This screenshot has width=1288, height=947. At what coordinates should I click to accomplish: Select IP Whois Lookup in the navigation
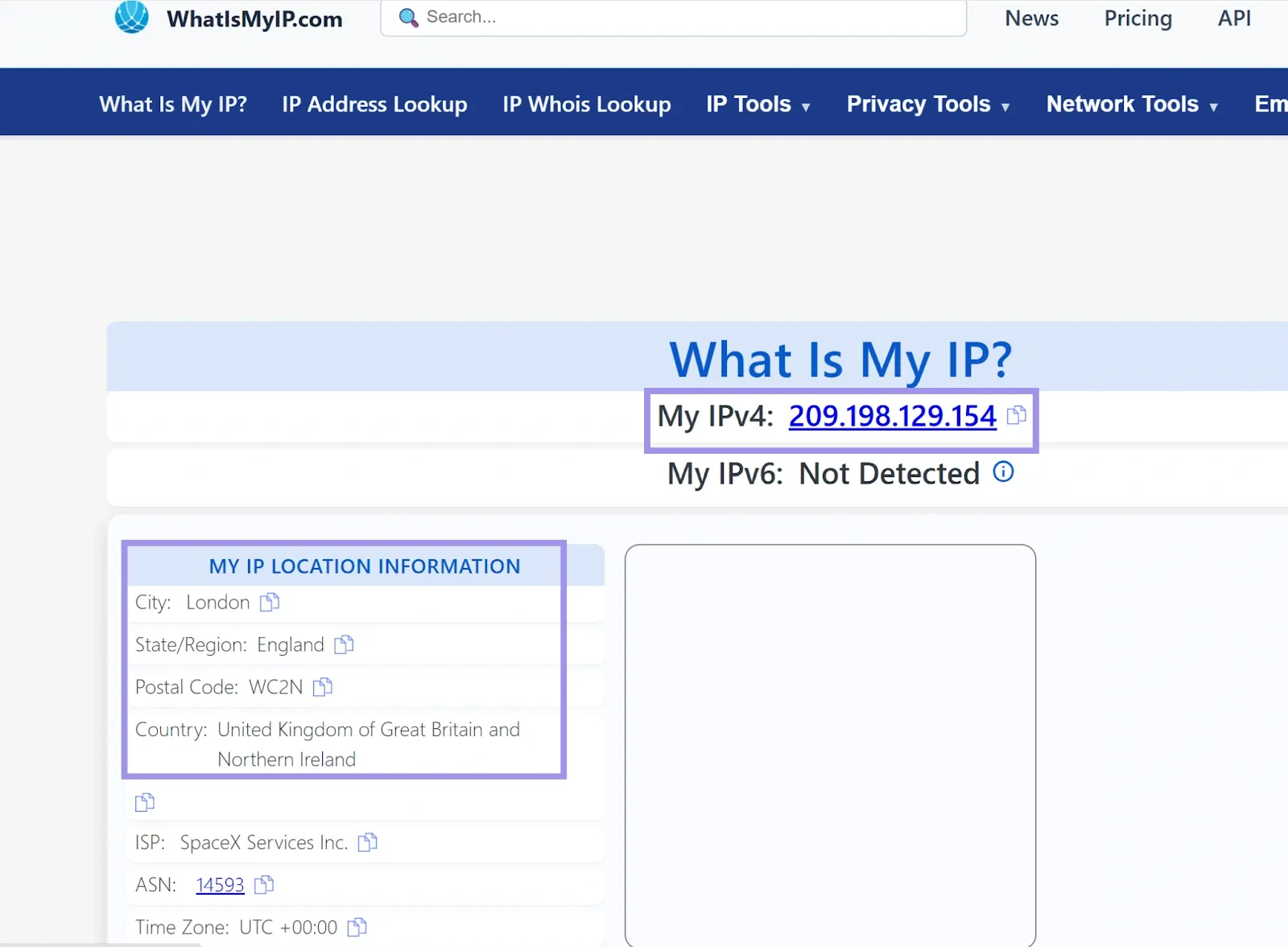click(x=586, y=103)
